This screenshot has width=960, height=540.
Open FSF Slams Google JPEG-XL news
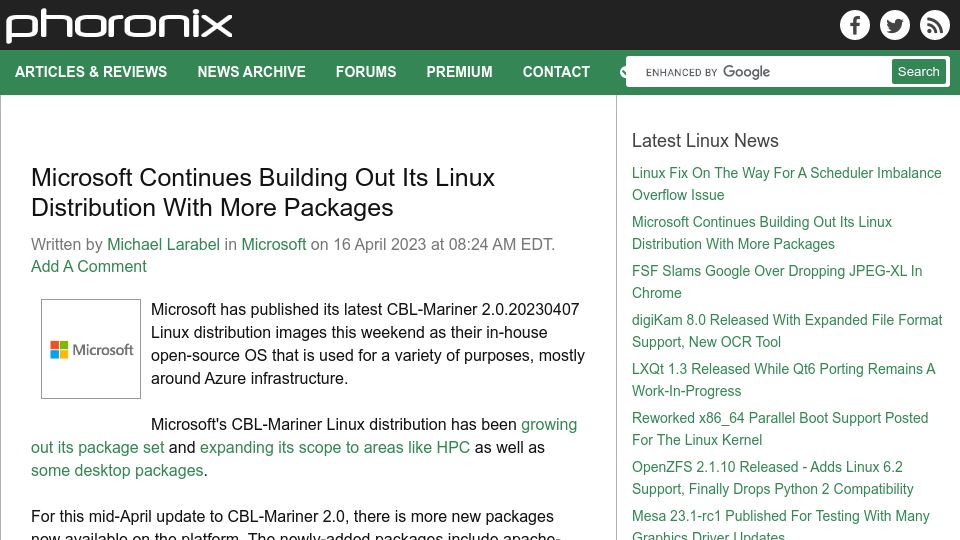pyautogui.click(x=777, y=282)
